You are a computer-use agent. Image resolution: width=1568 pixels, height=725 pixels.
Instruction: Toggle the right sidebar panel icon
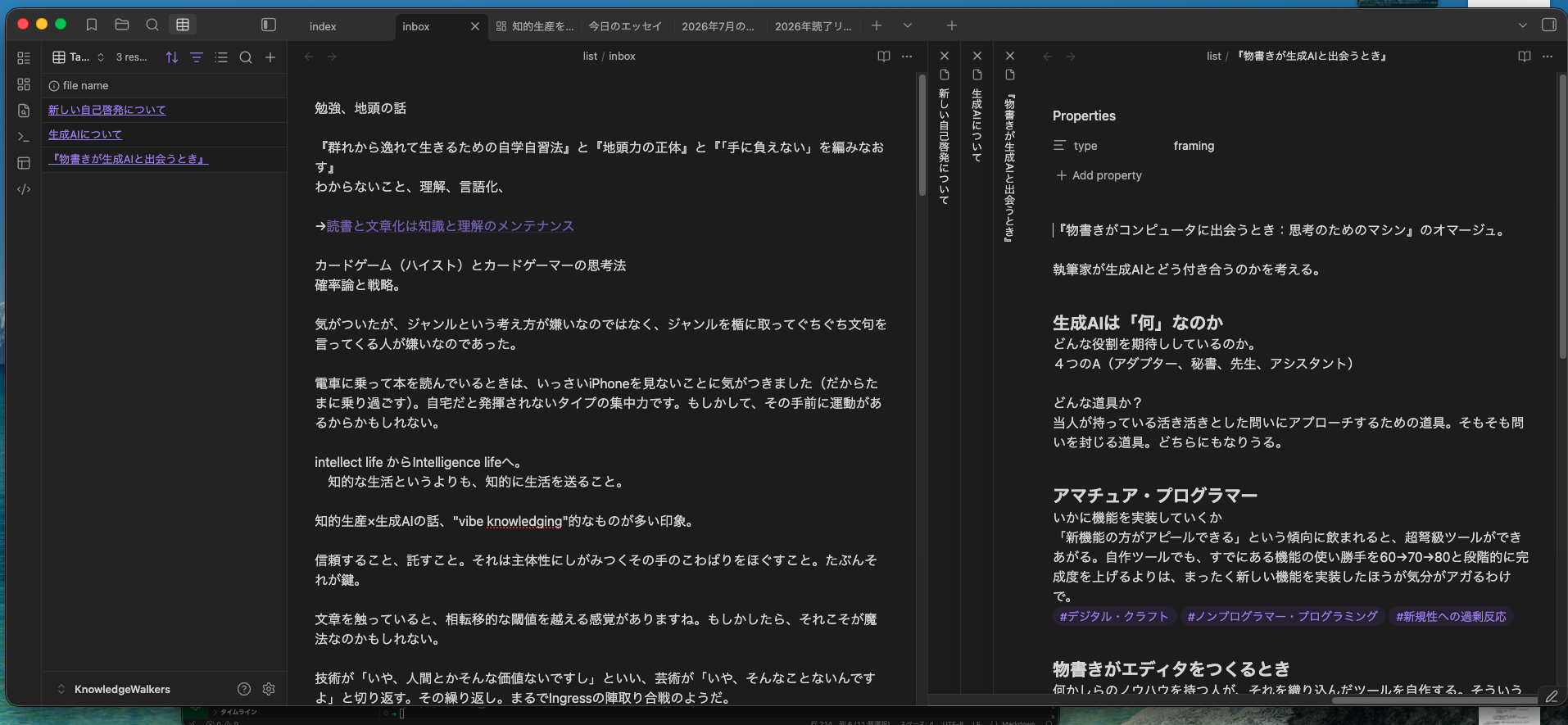tap(1549, 25)
